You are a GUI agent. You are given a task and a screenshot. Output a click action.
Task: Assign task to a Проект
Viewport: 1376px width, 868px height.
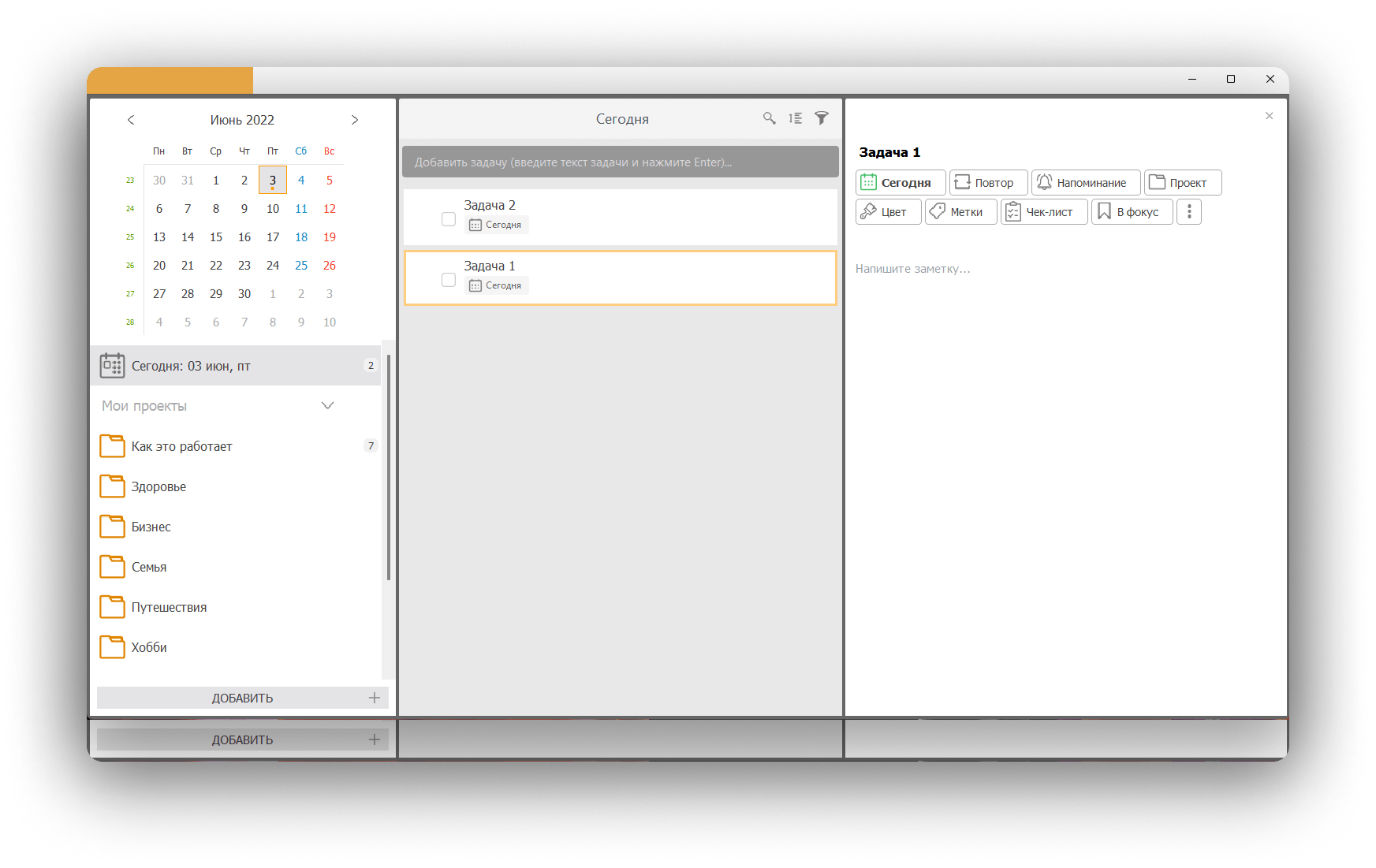point(1183,183)
